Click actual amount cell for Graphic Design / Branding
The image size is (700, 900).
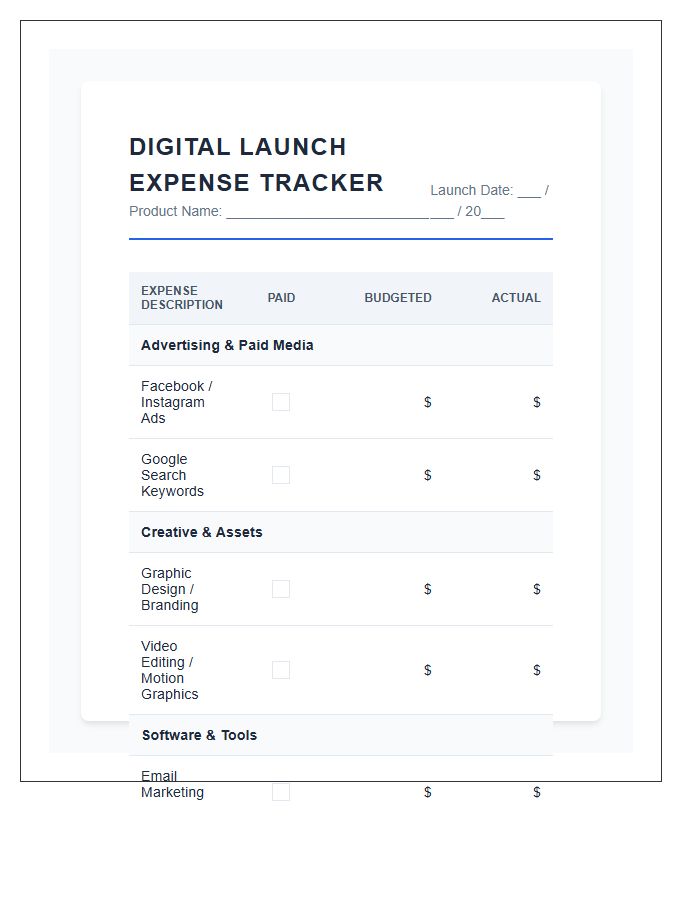498,589
